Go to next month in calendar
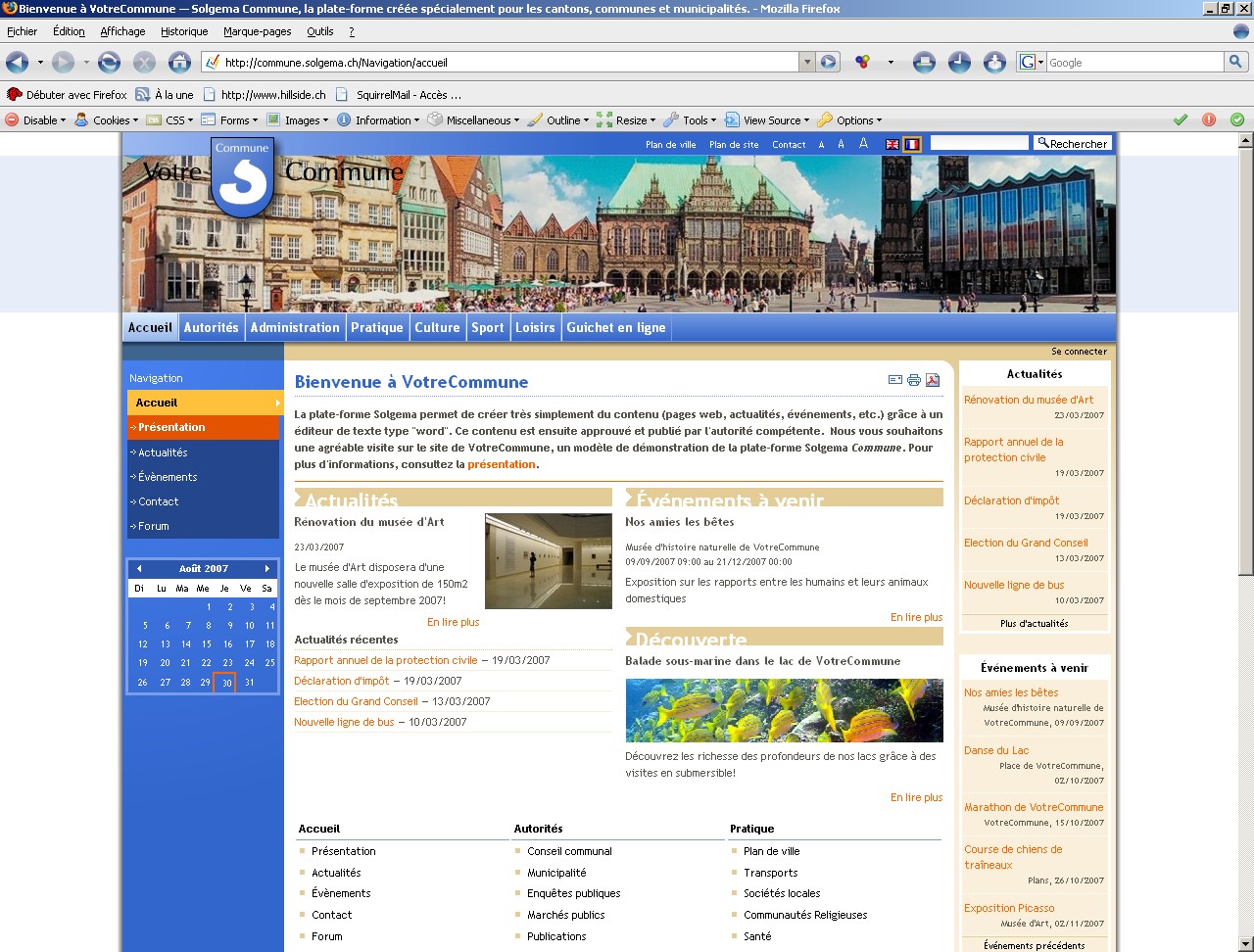 pyautogui.click(x=266, y=568)
